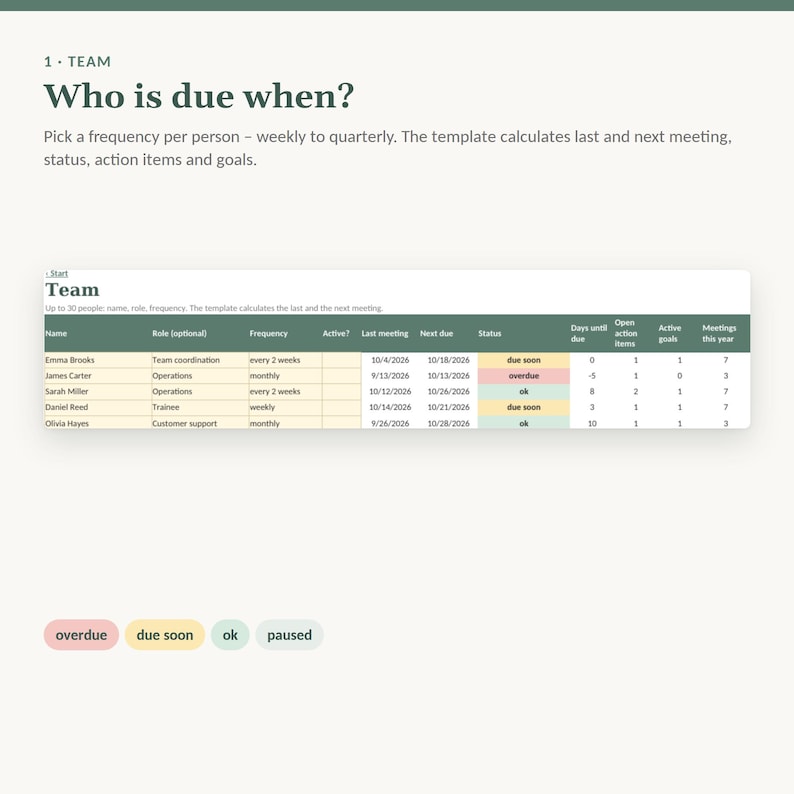Click James Carter's 'overdue' status cell
Image resolution: width=794 pixels, height=794 pixels.
(524, 376)
